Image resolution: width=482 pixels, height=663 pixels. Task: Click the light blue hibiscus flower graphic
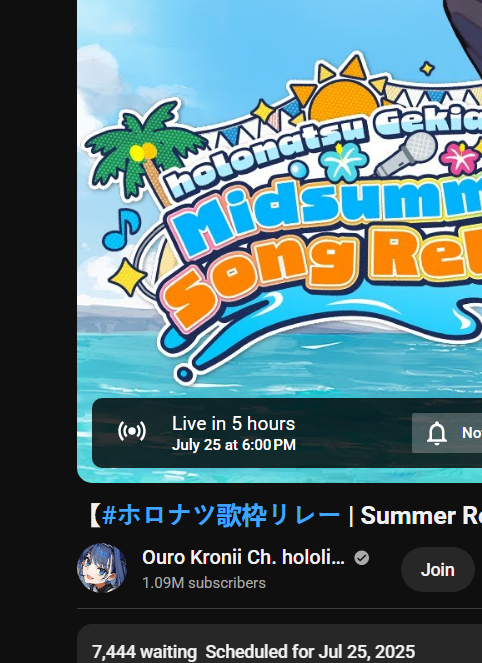pyautogui.click(x=343, y=162)
